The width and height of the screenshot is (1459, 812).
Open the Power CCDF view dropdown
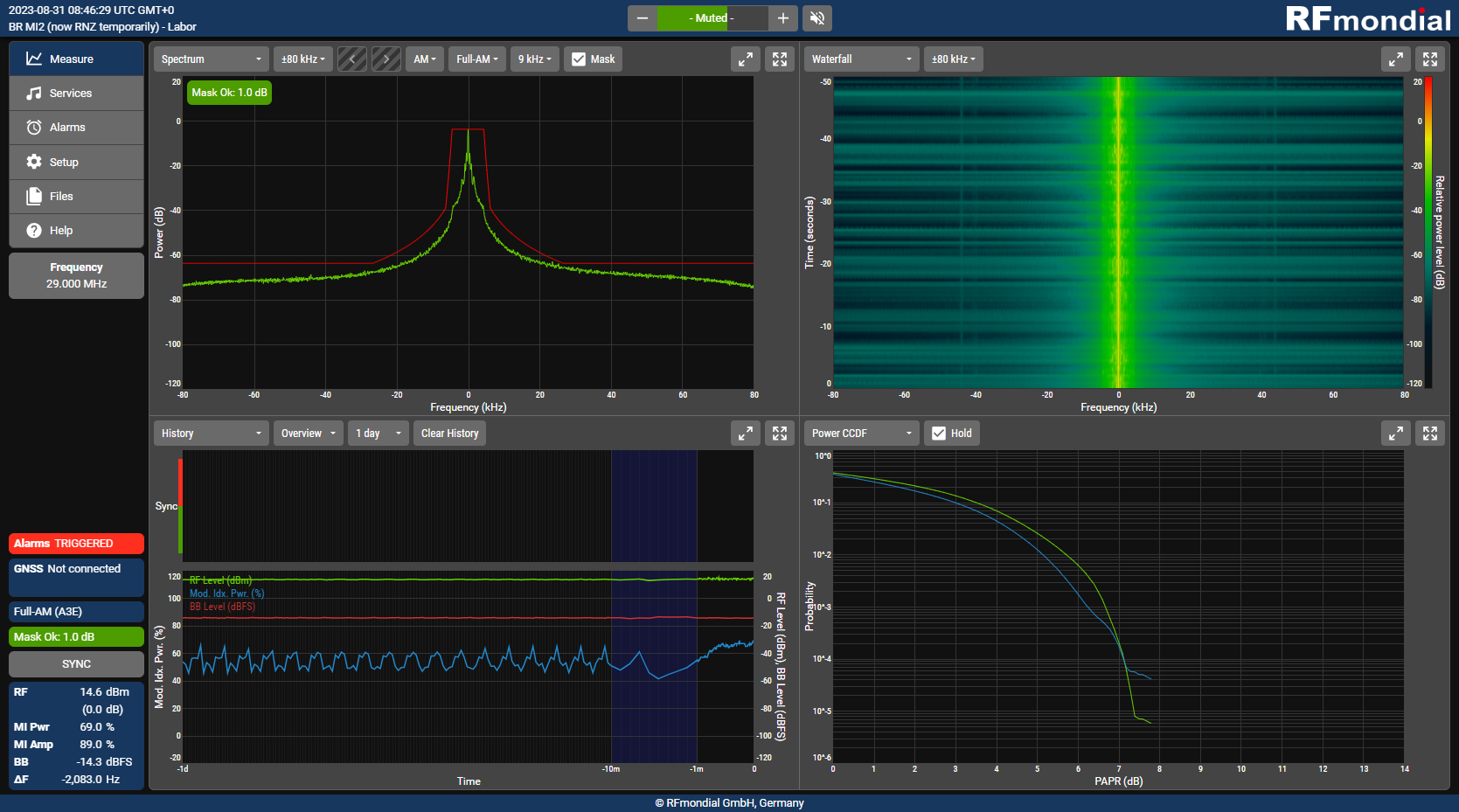pos(862,434)
